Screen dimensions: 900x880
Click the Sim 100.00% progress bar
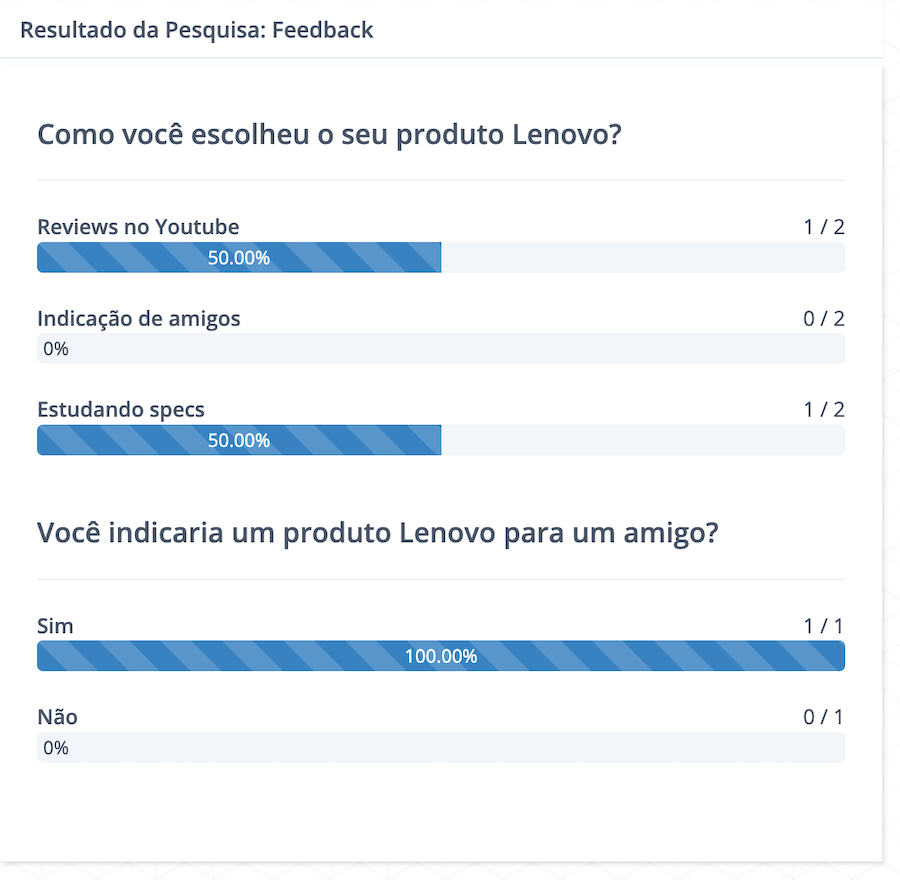pos(441,656)
